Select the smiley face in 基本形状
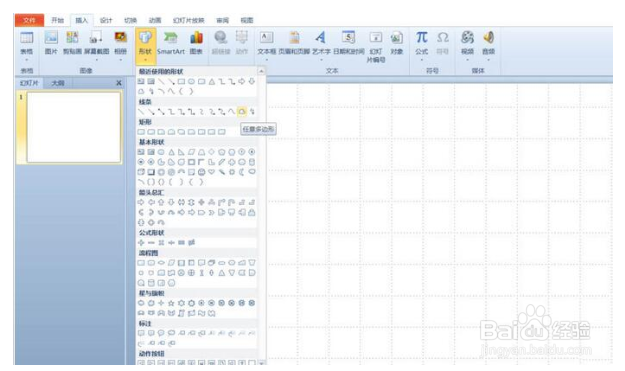Viewport: 625px width, 371px height. pyautogui.click(x=202, y=172)
